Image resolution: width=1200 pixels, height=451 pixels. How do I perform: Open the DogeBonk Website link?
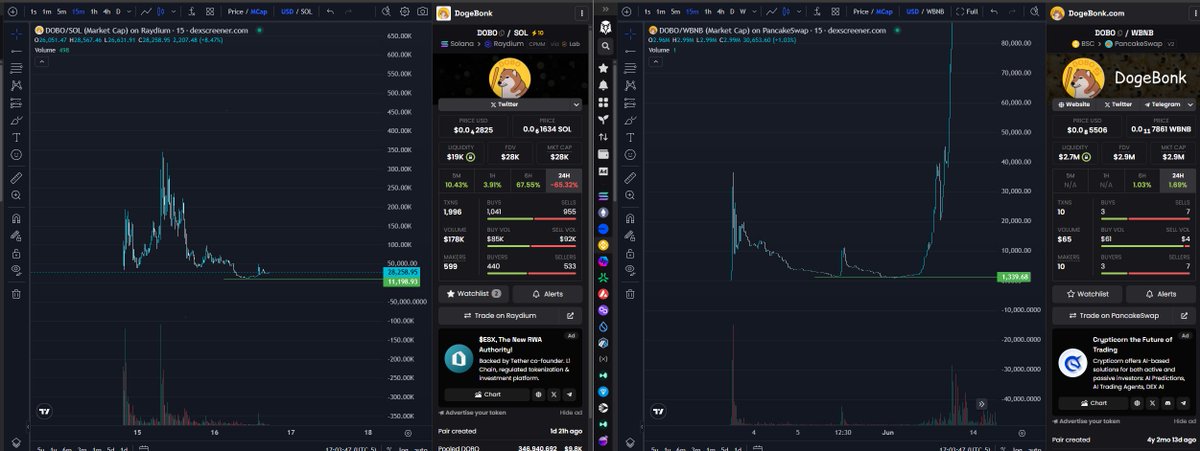pyautogui.click(x=1073, y=104)
